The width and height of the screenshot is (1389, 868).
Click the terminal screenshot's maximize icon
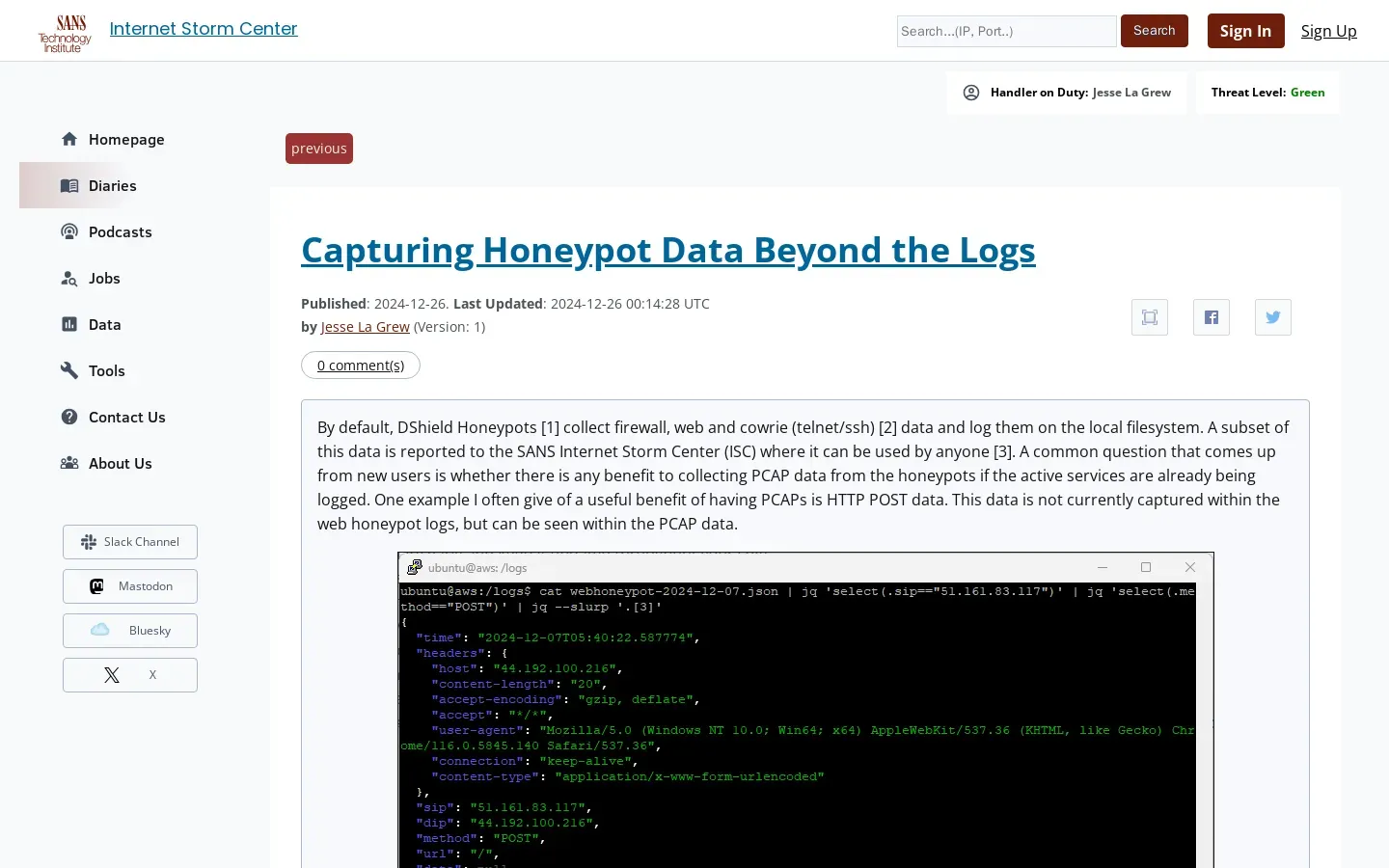coord(1146,567)
